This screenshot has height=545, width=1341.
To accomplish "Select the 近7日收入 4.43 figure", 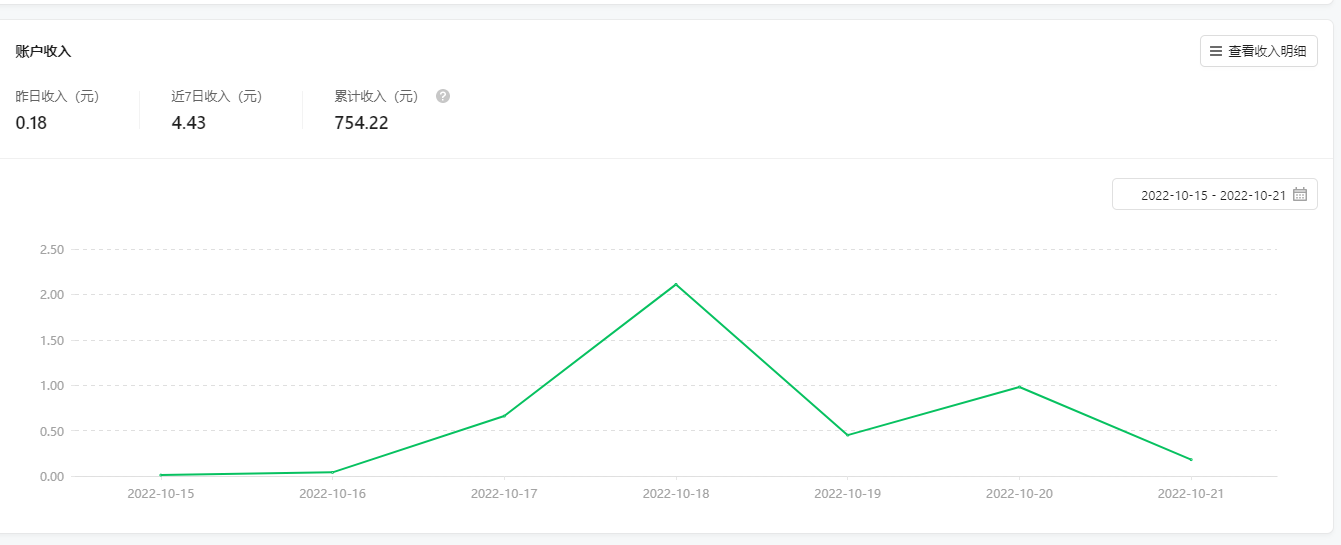I will pyautogui.click(x=189, y=124).
